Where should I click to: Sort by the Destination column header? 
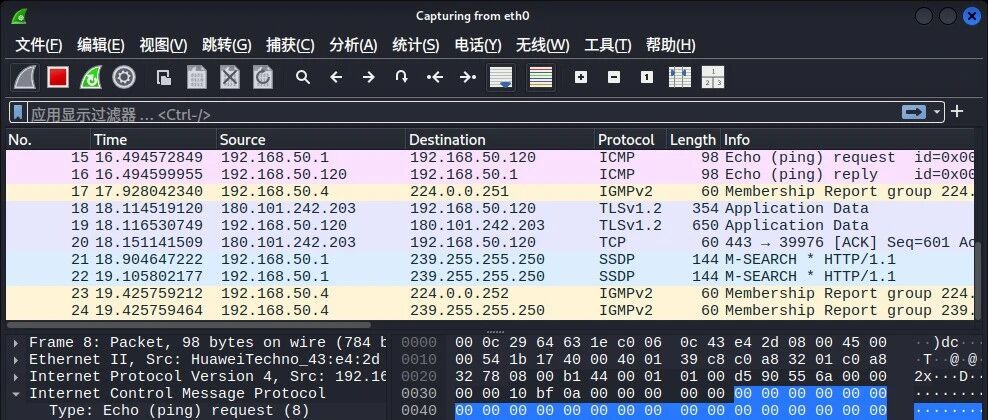click(x=500, y=140)
